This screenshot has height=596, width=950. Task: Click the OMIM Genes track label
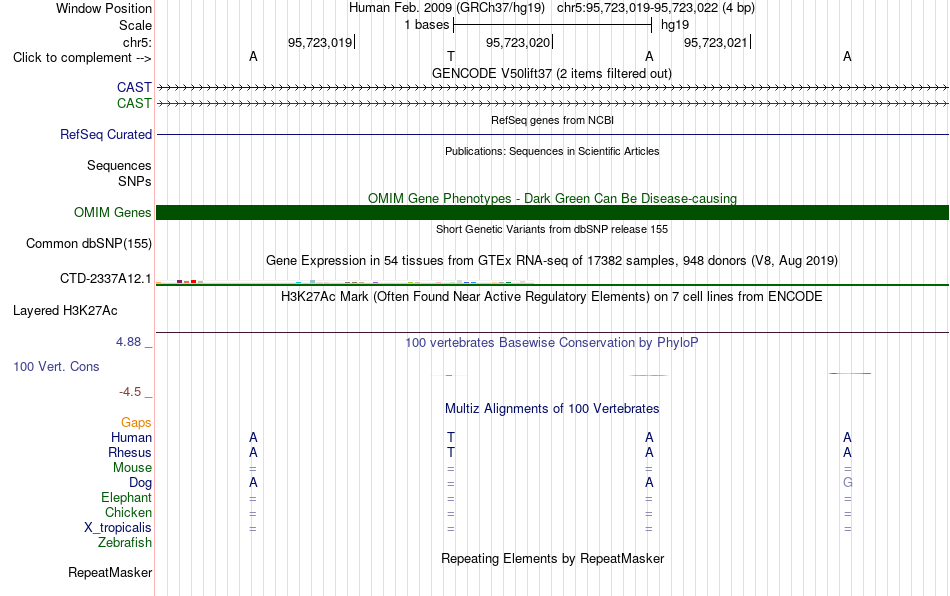click(113, 213)
